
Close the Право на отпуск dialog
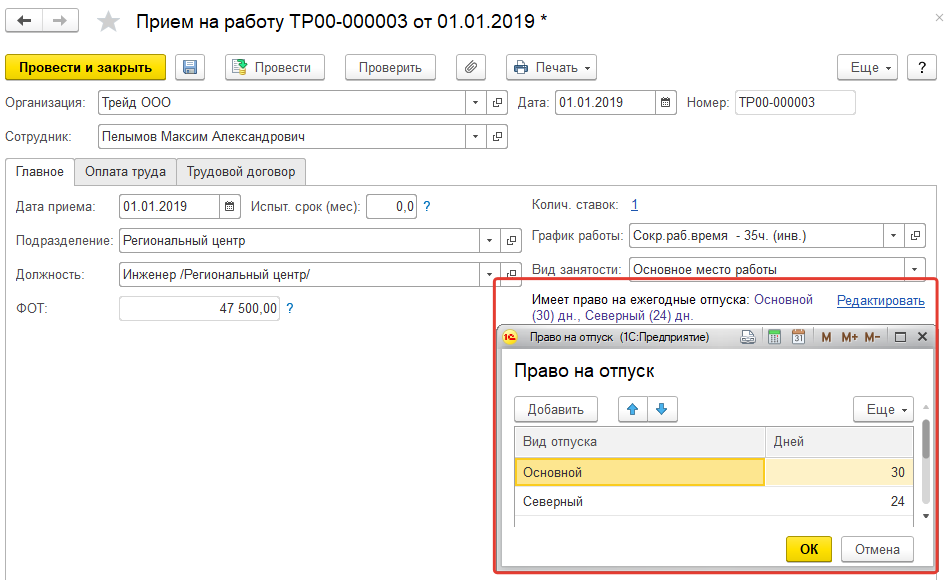coord(922,337)
